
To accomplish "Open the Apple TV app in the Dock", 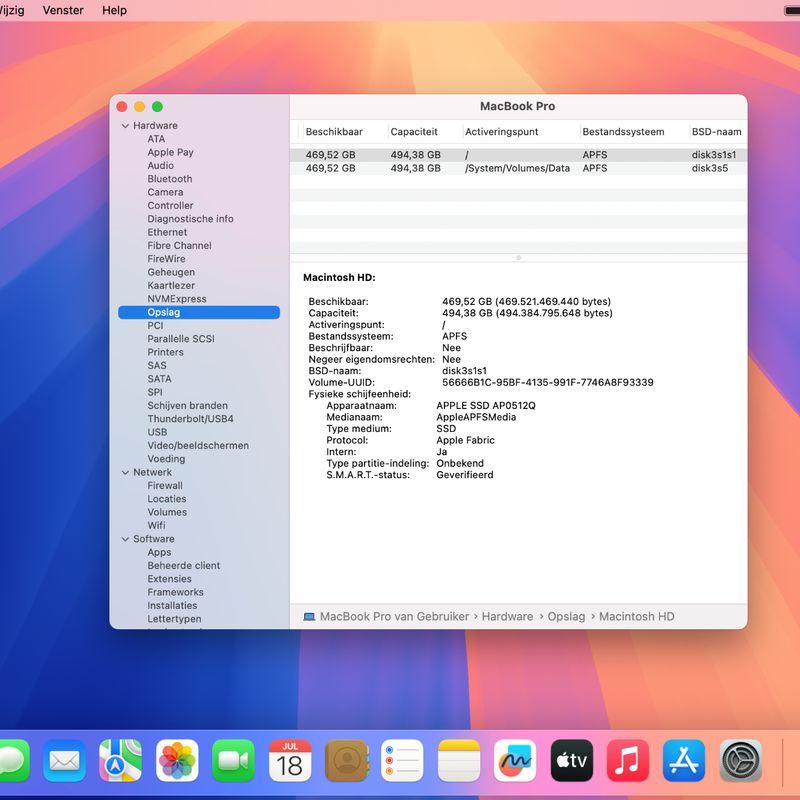I will pos(571,760).
